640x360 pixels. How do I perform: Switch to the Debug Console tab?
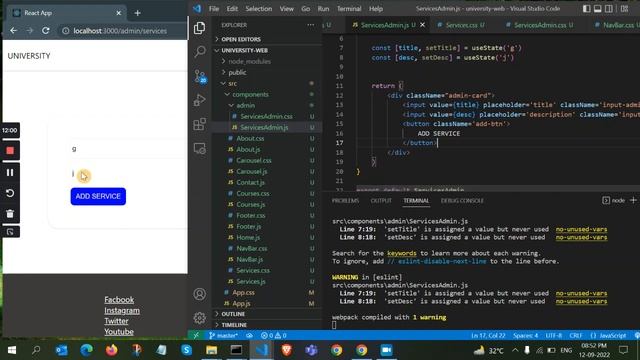pos(462,200)
